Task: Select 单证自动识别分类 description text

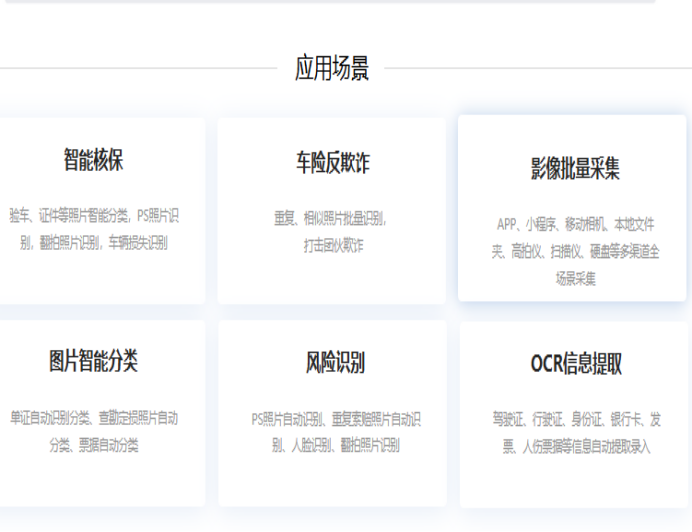Action: coord(94,418)
